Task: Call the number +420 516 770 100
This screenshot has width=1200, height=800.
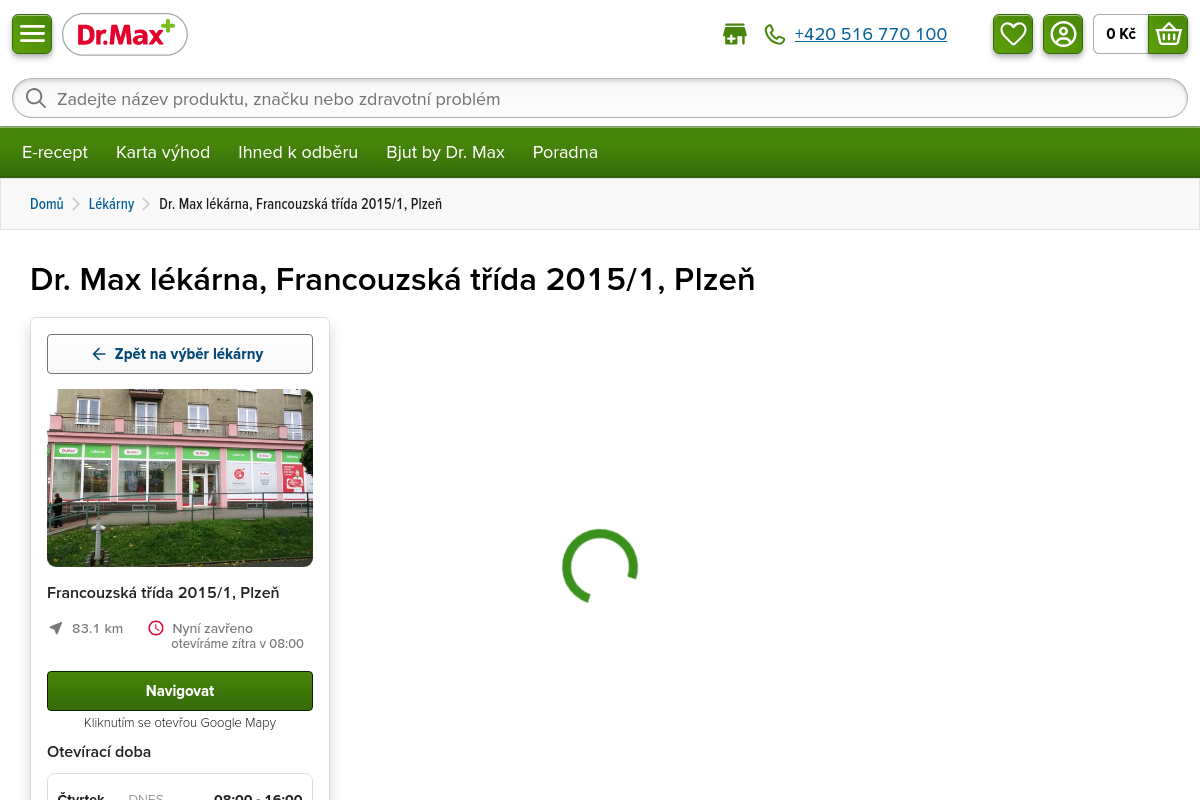Action: pos(870,34)
